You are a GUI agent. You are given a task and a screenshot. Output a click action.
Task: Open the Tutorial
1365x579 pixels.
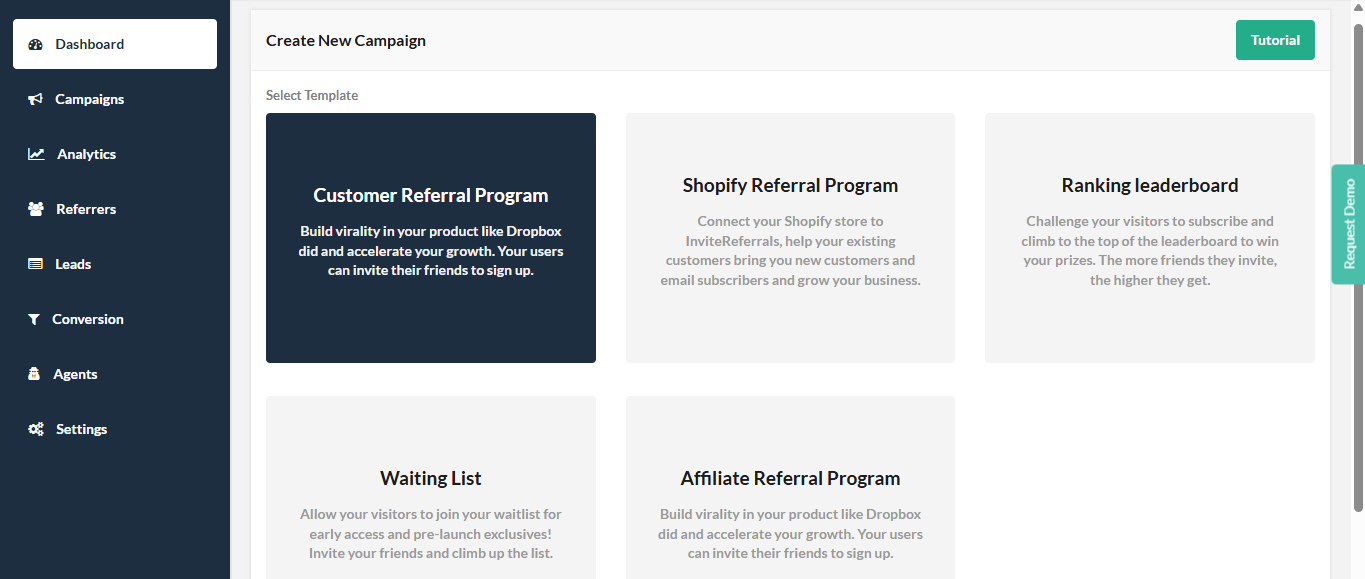[1275, 40]
